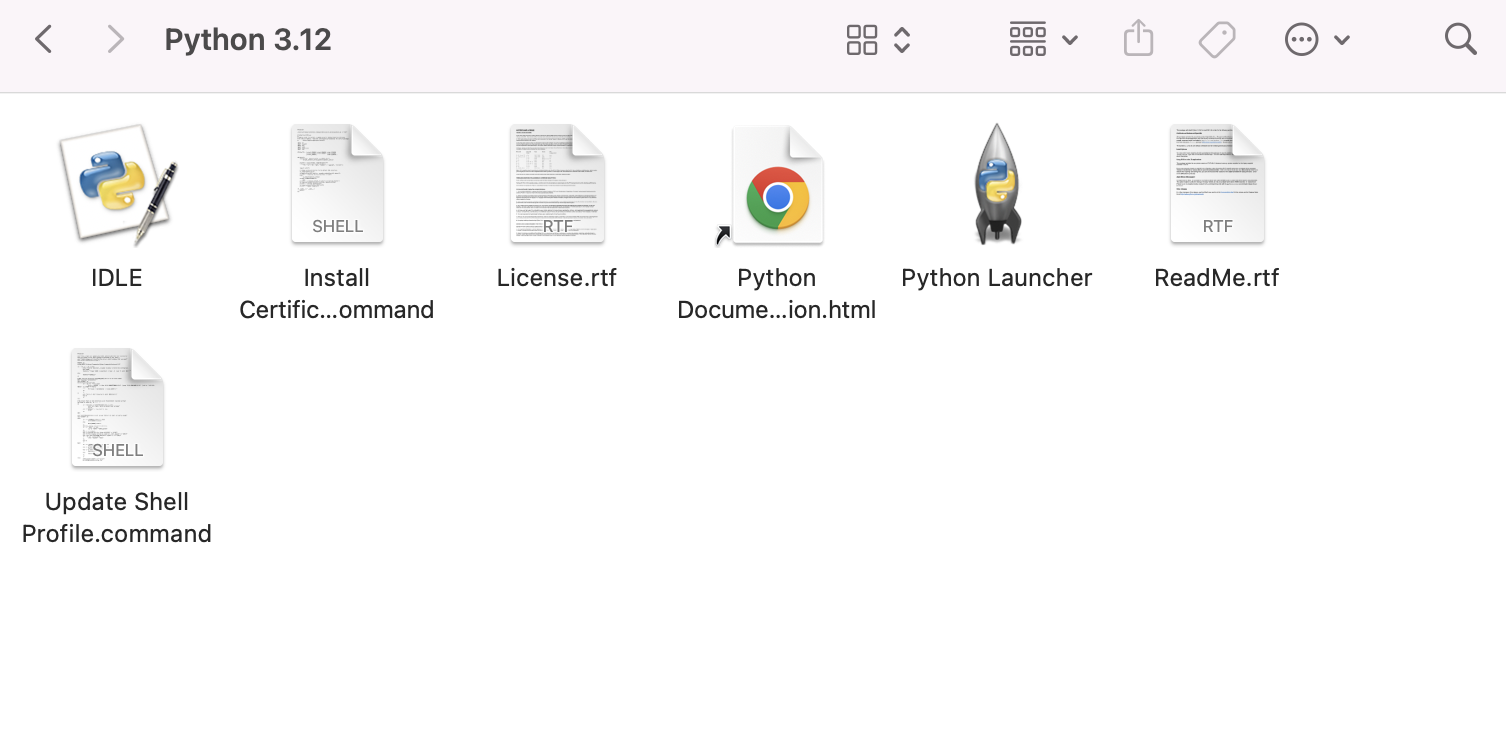The image size is (1506, 732).
Task: Click the Tags toolbar icon
Action: (1217, 40)
